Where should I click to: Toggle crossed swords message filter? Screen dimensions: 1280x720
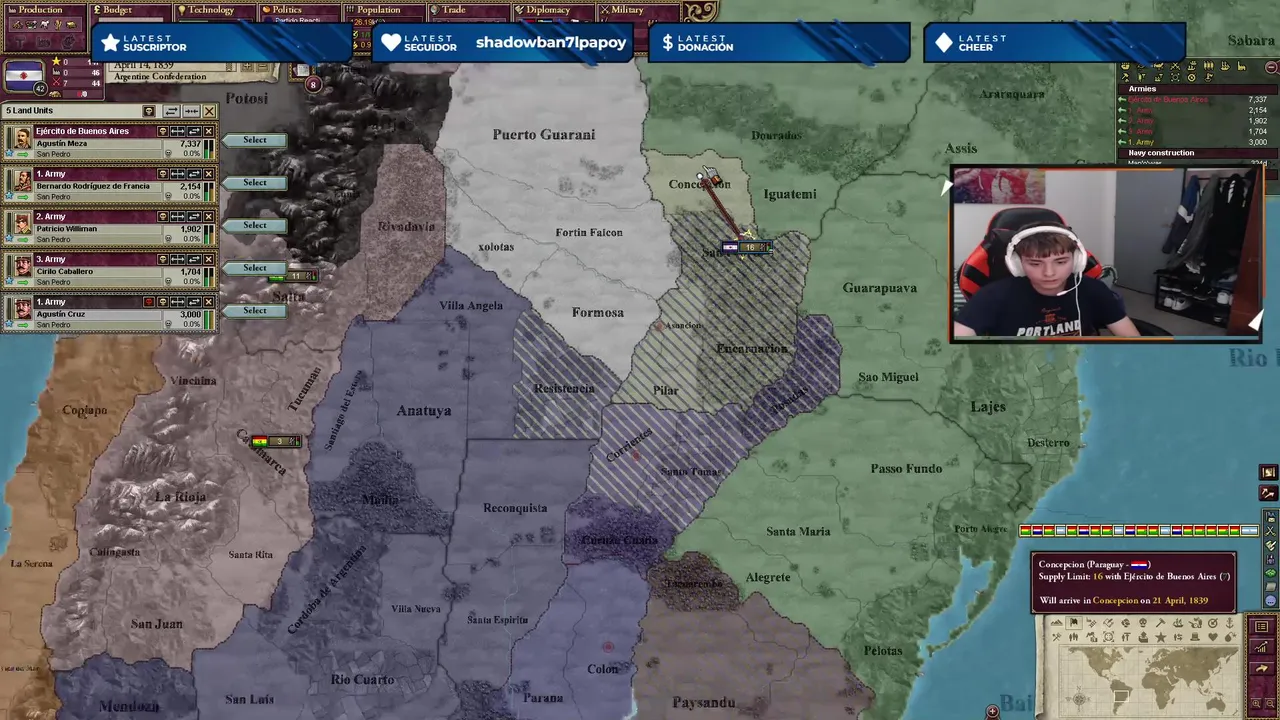[x=1271, y=532]
